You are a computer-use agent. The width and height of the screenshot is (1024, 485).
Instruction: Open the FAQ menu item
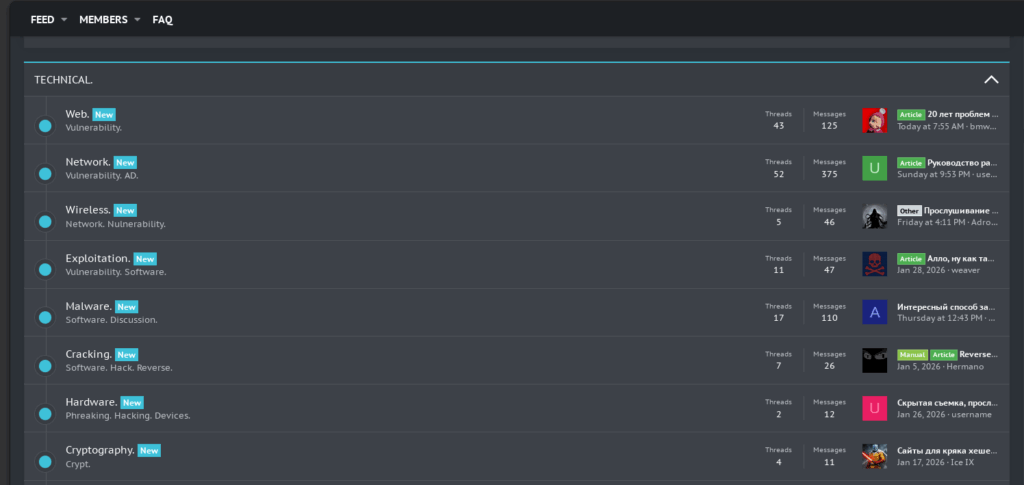162,20
